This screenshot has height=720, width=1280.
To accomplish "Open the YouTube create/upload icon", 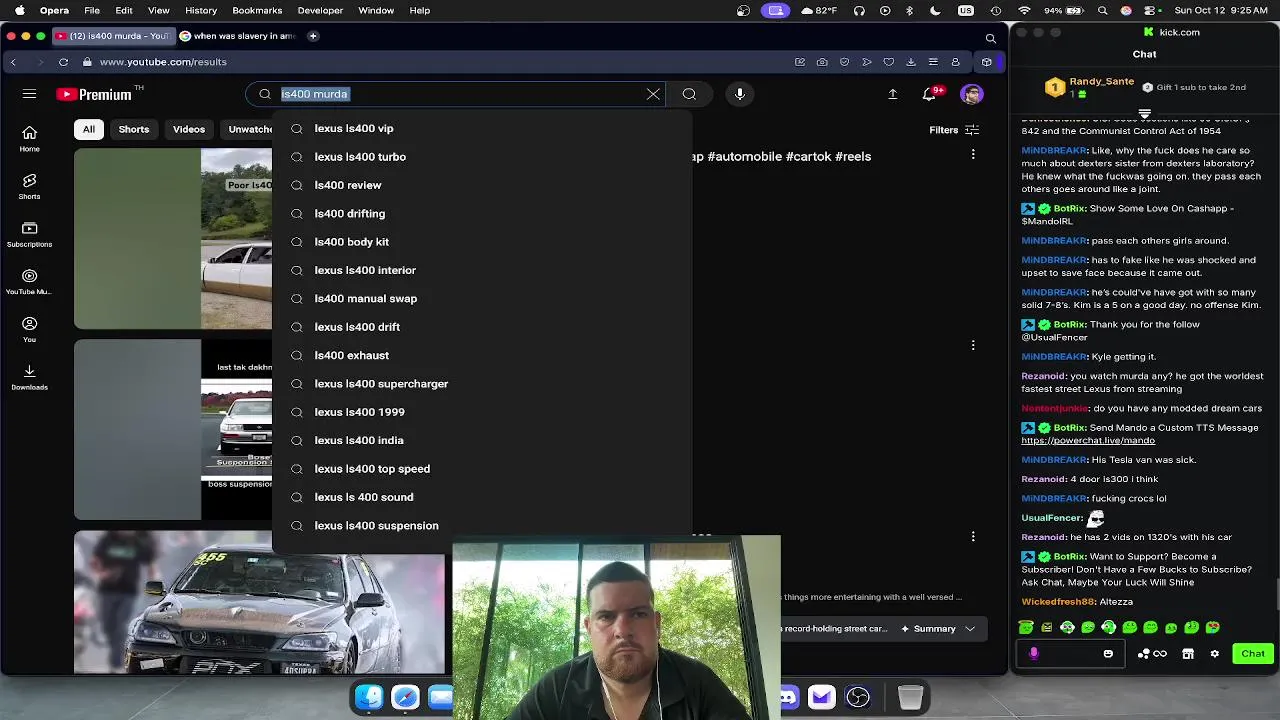I will (892, 94).
